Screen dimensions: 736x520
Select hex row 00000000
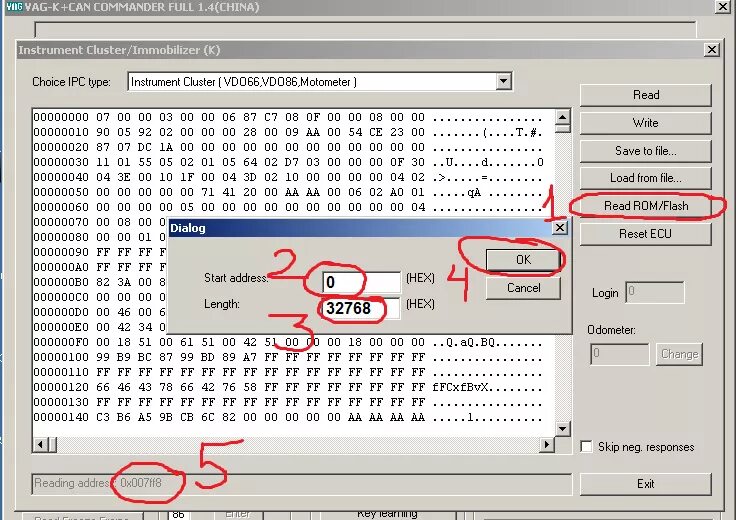[x=288, y=117]
